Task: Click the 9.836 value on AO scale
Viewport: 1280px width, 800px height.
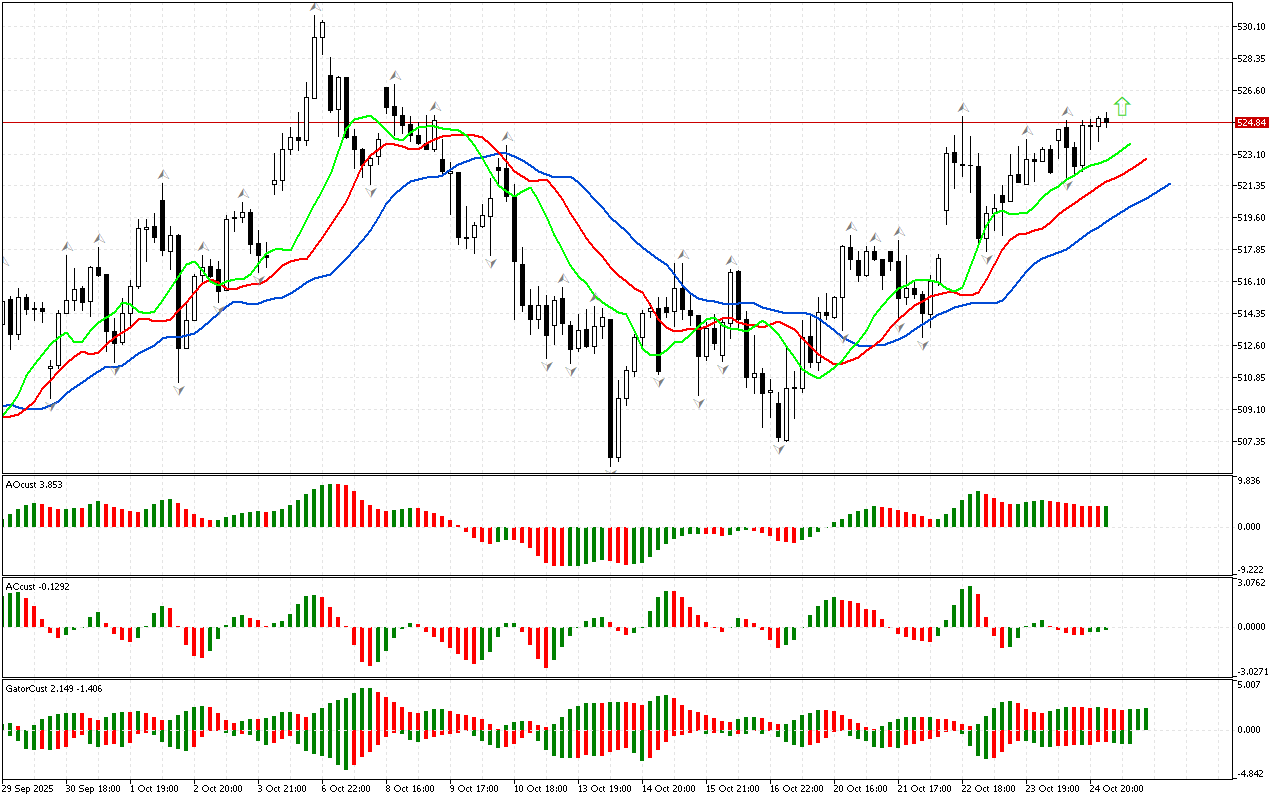Action: (1250, 481)
